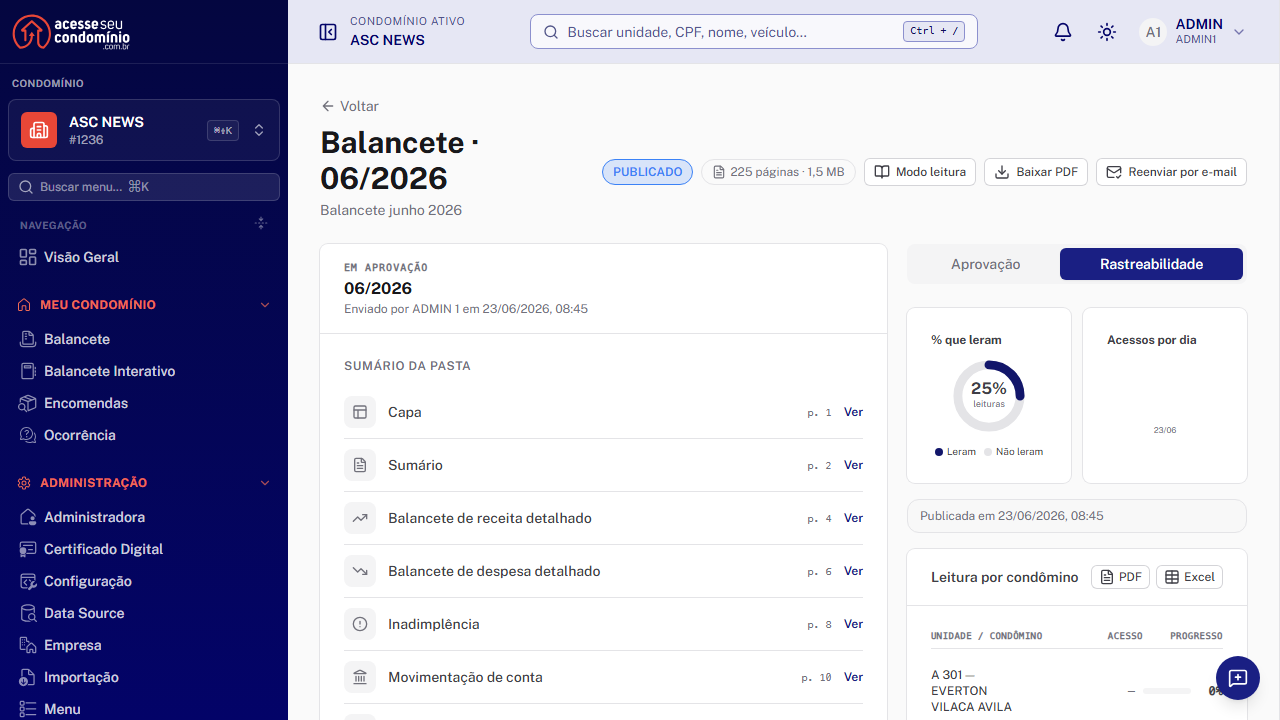The width and height of the screenshot is (1280, 720).
Task: Open Ver link for Inadimplência
Action: coord(853,624)
